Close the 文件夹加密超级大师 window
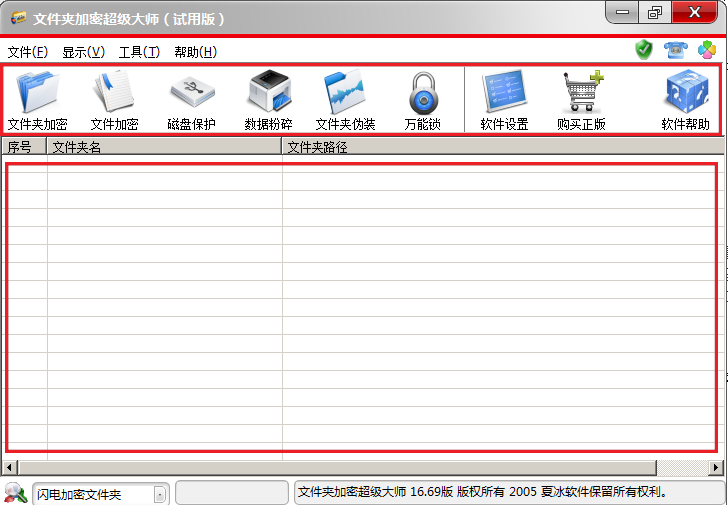The height and width of the screenshot is (505, 728). 695,12
